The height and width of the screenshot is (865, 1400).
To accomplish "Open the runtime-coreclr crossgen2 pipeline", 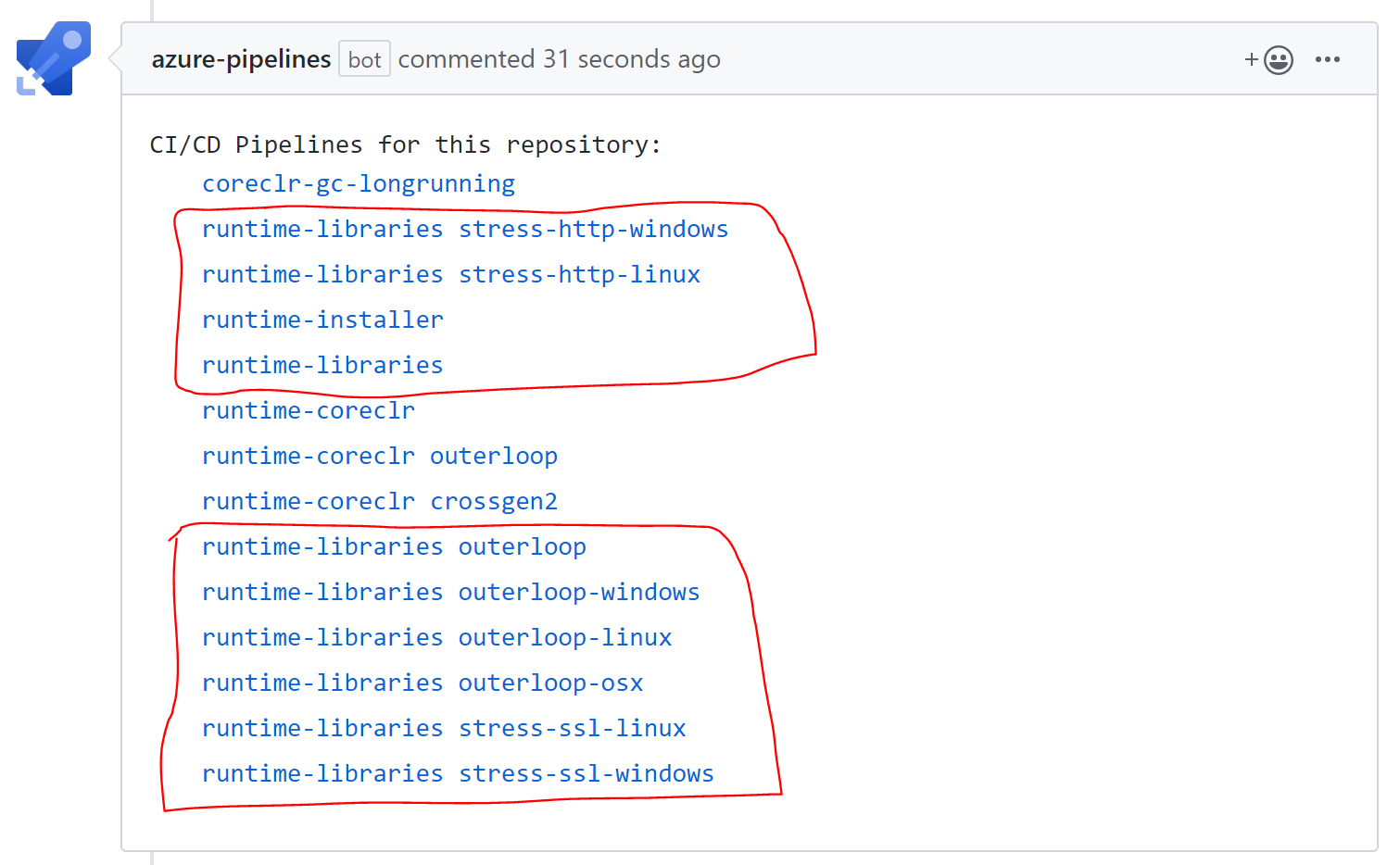I will 380,501.
